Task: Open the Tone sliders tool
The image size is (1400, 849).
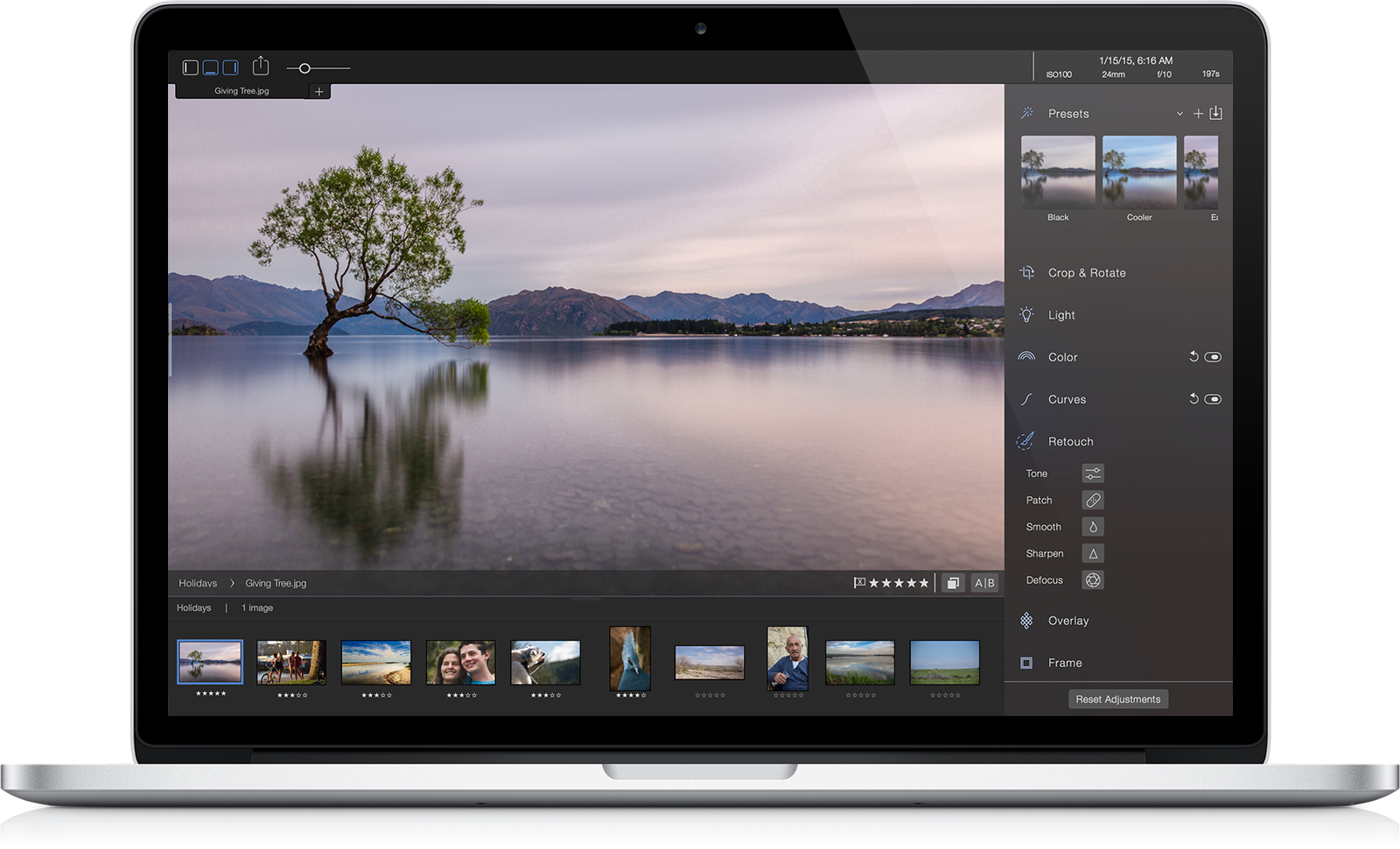Action: 1092,474
